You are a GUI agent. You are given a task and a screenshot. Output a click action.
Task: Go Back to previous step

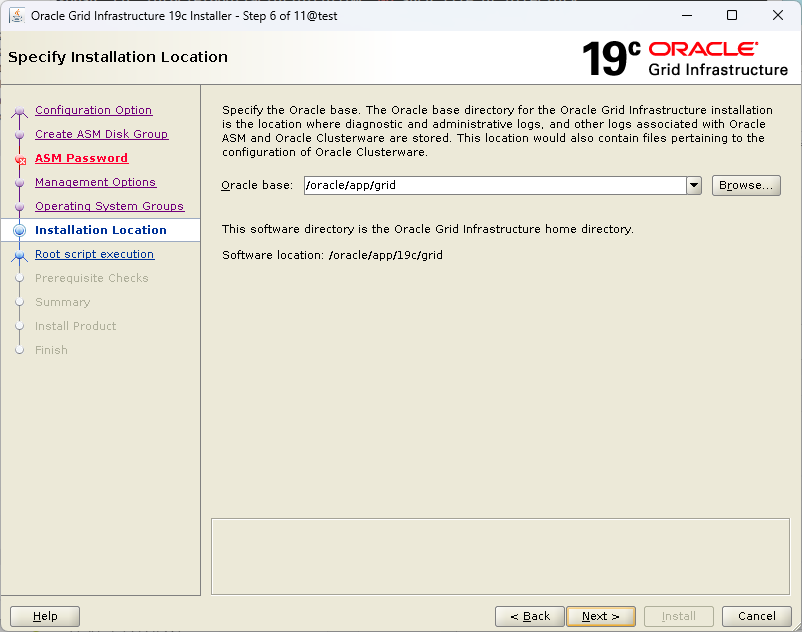(x=530, y=616)
